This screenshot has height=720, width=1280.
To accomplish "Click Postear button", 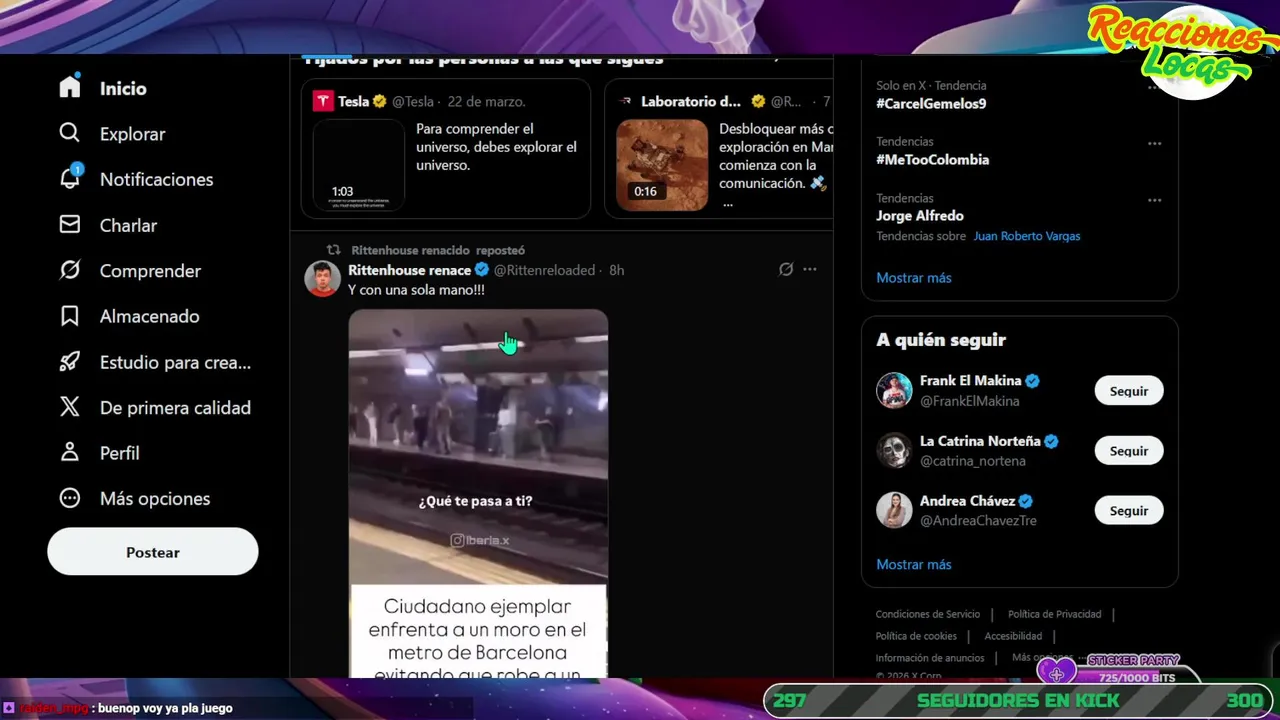I will coord(153,552).
